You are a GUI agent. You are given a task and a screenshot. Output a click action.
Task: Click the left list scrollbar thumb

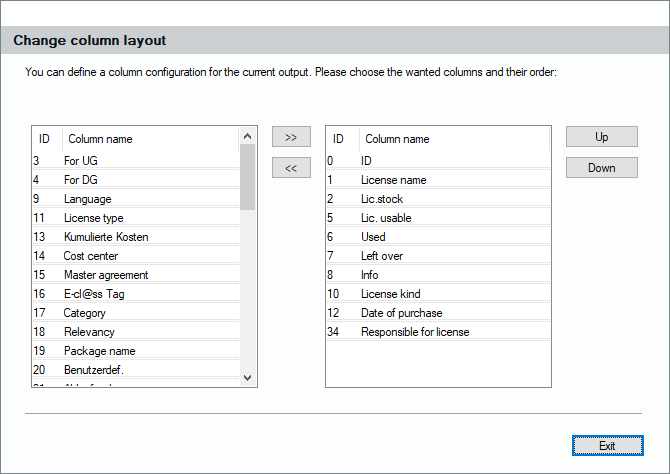click(249, 176)
